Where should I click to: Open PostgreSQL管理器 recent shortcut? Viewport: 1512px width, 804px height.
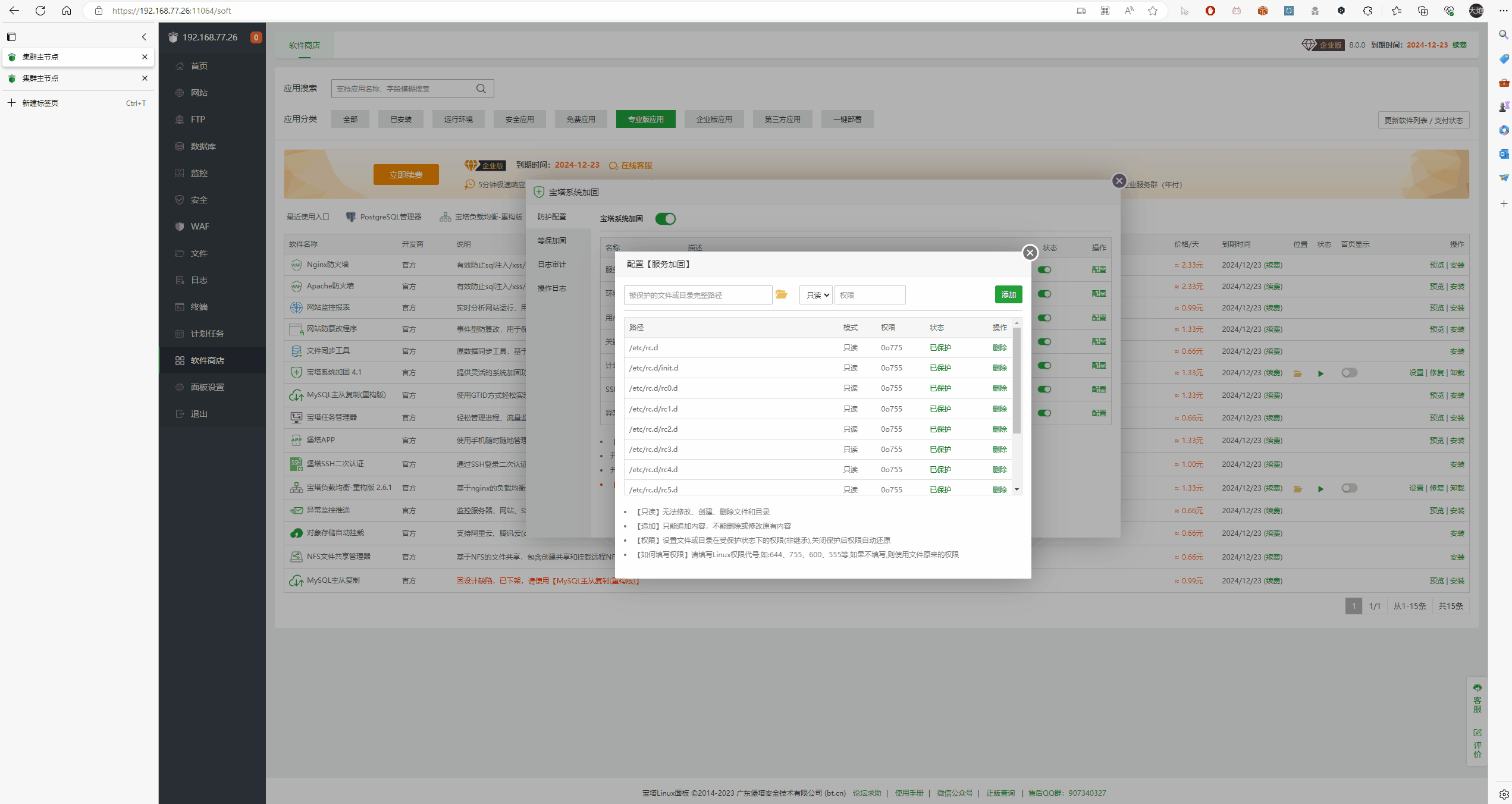(x=384, y=217)
